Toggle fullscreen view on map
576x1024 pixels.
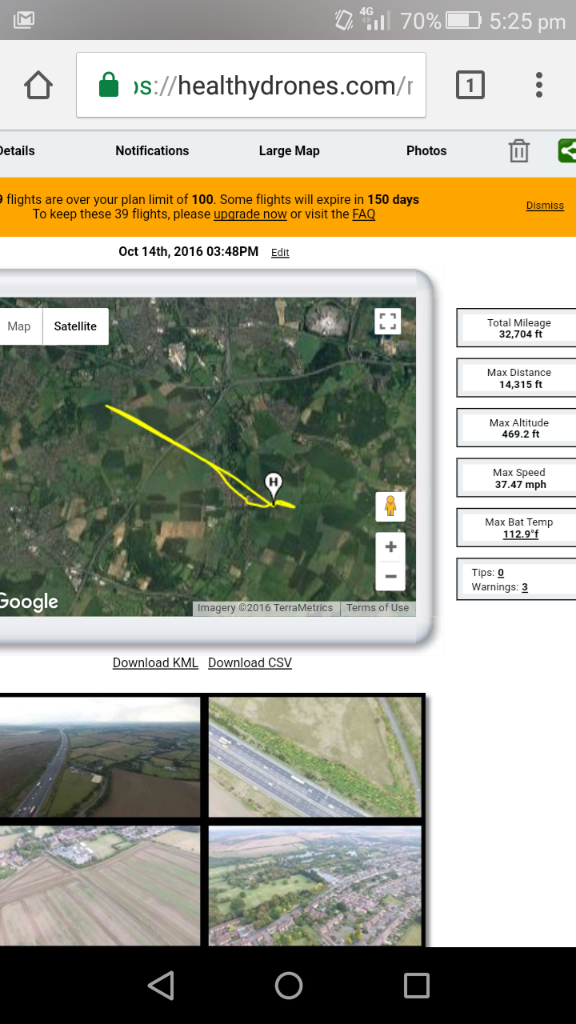[x=388, y=321]
